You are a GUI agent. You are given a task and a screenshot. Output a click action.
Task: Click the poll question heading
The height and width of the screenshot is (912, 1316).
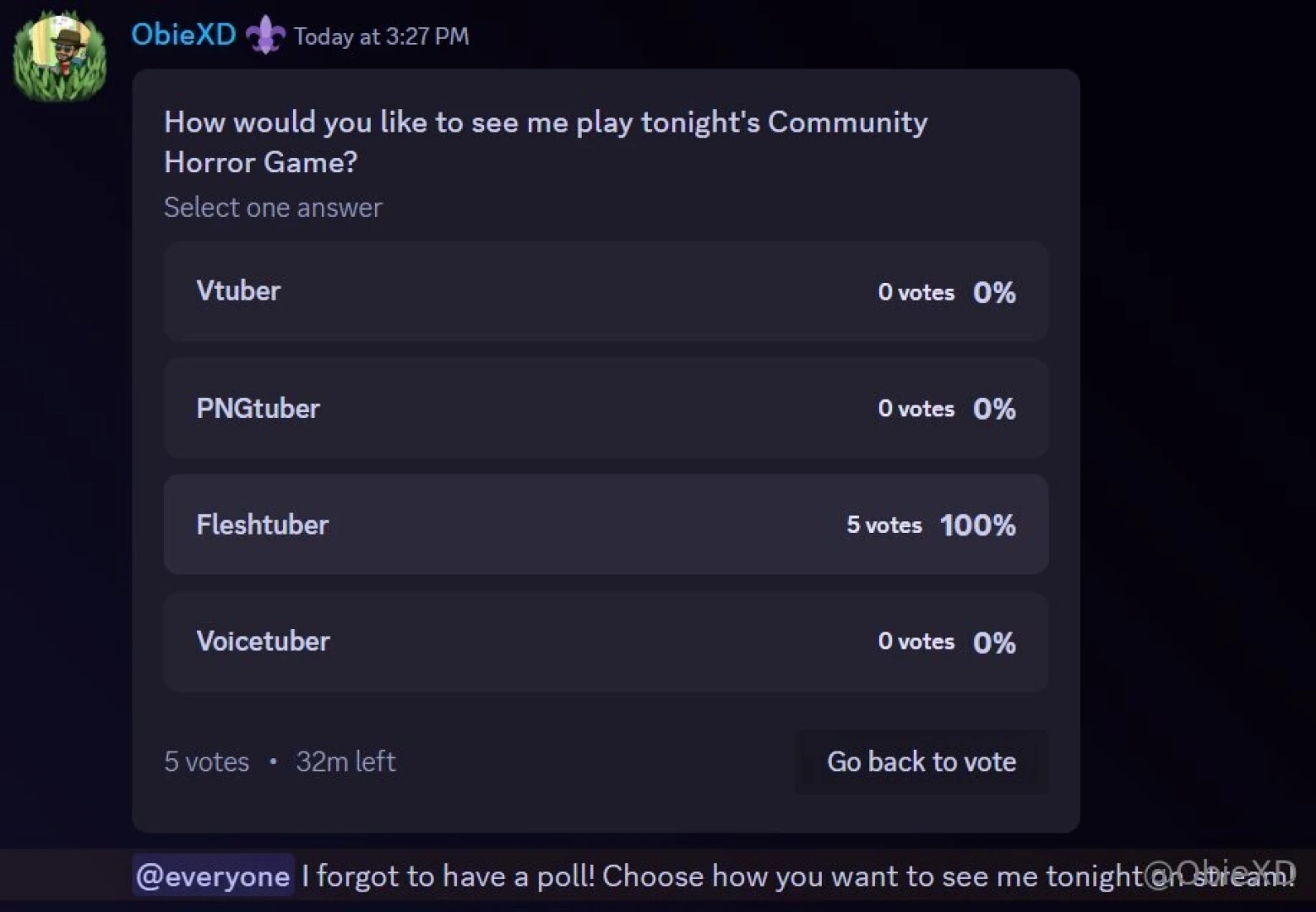pos(545,142)
